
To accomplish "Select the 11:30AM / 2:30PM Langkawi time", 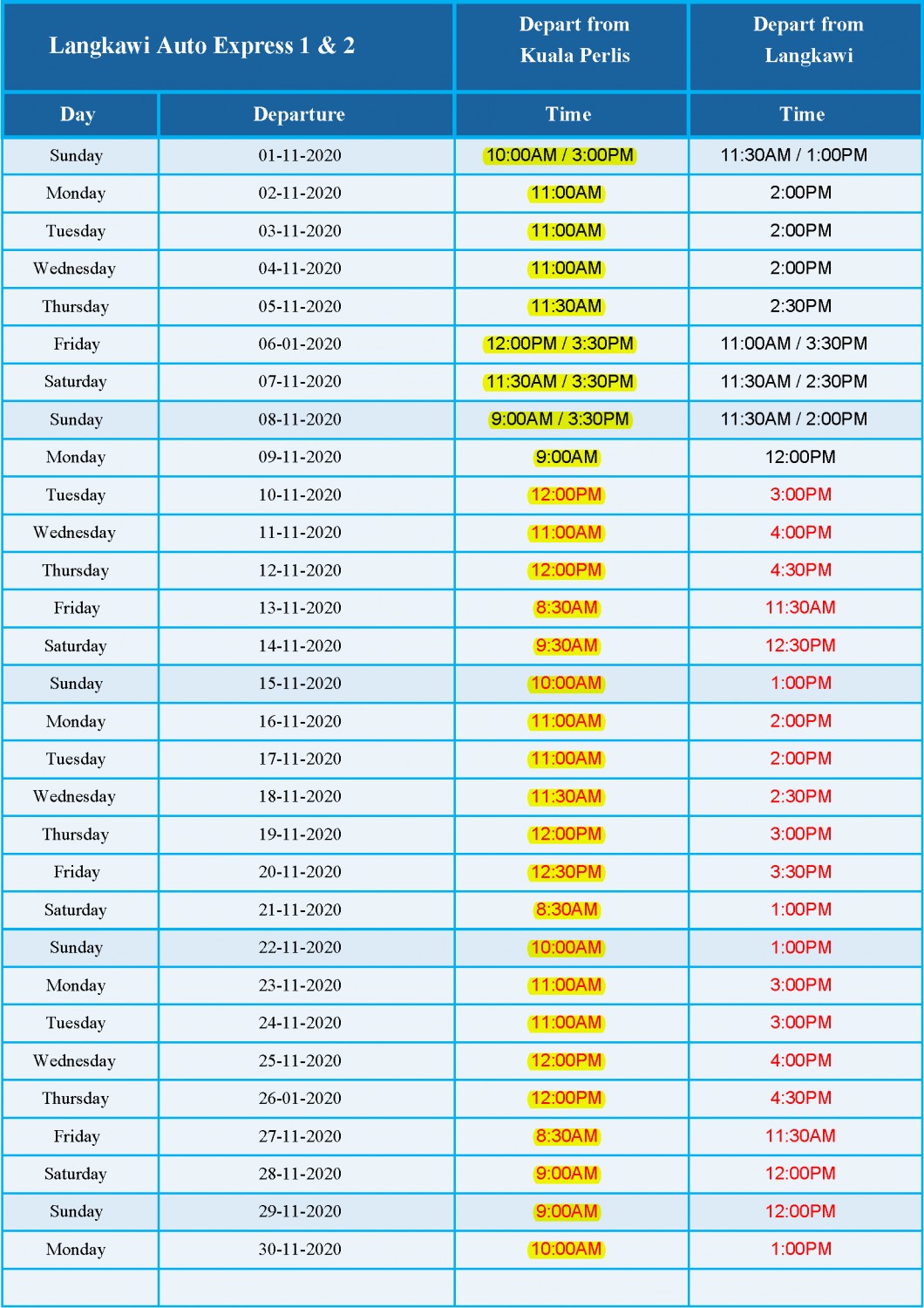I will [x=794, y=381].
